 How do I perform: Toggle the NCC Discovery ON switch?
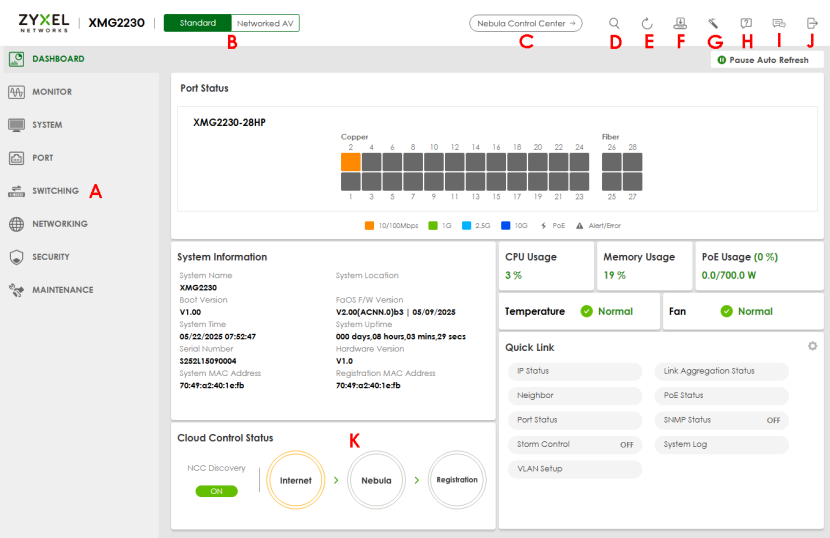217,491
